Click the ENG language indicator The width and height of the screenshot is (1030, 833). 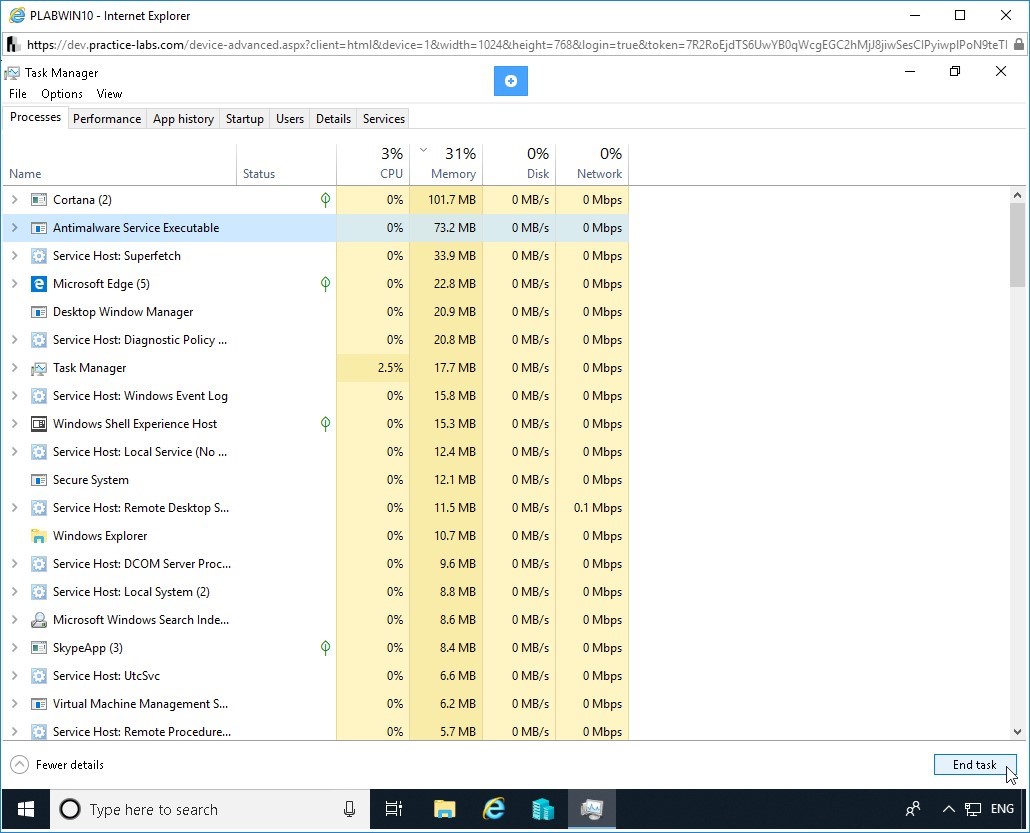(1002, 809)
